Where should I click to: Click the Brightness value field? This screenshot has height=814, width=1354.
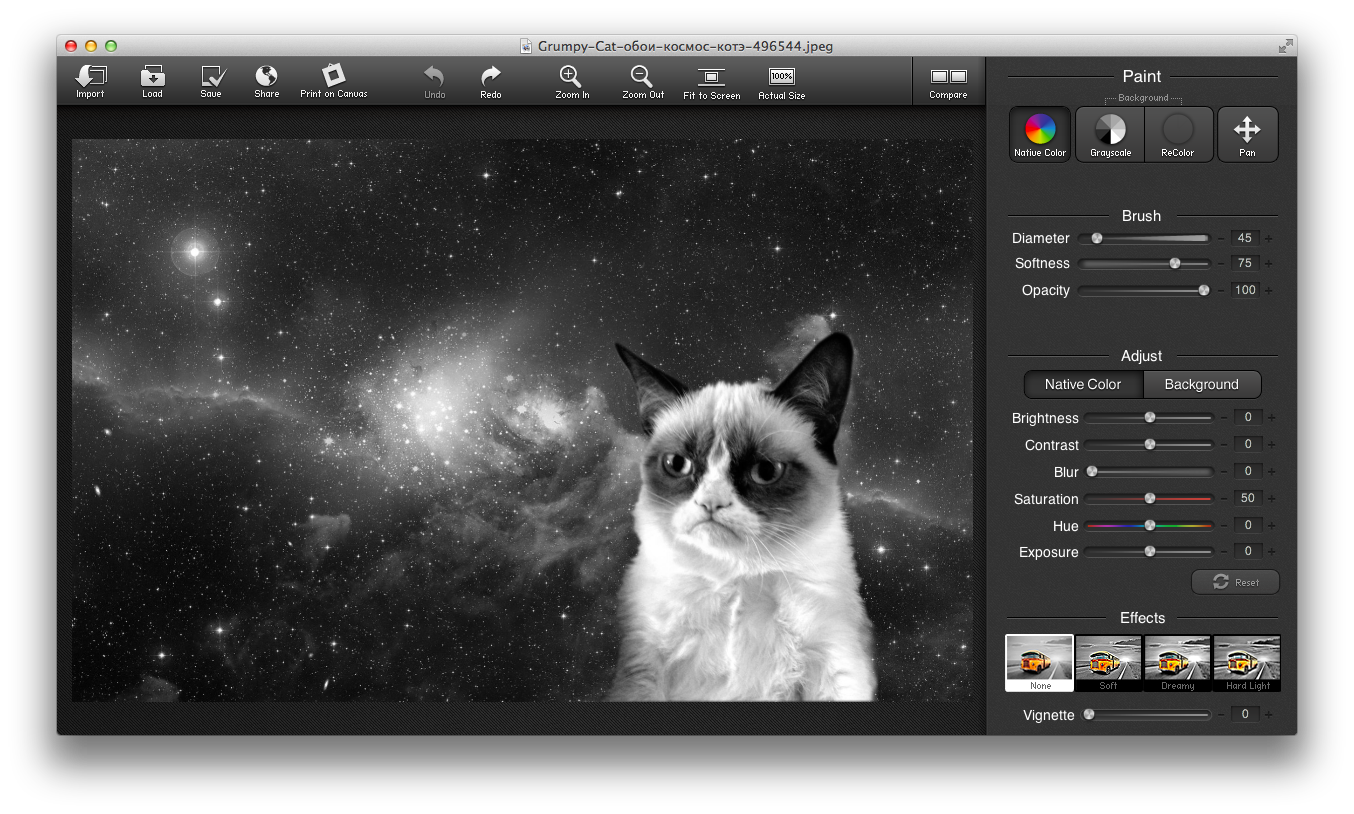tap(1247, 417)
